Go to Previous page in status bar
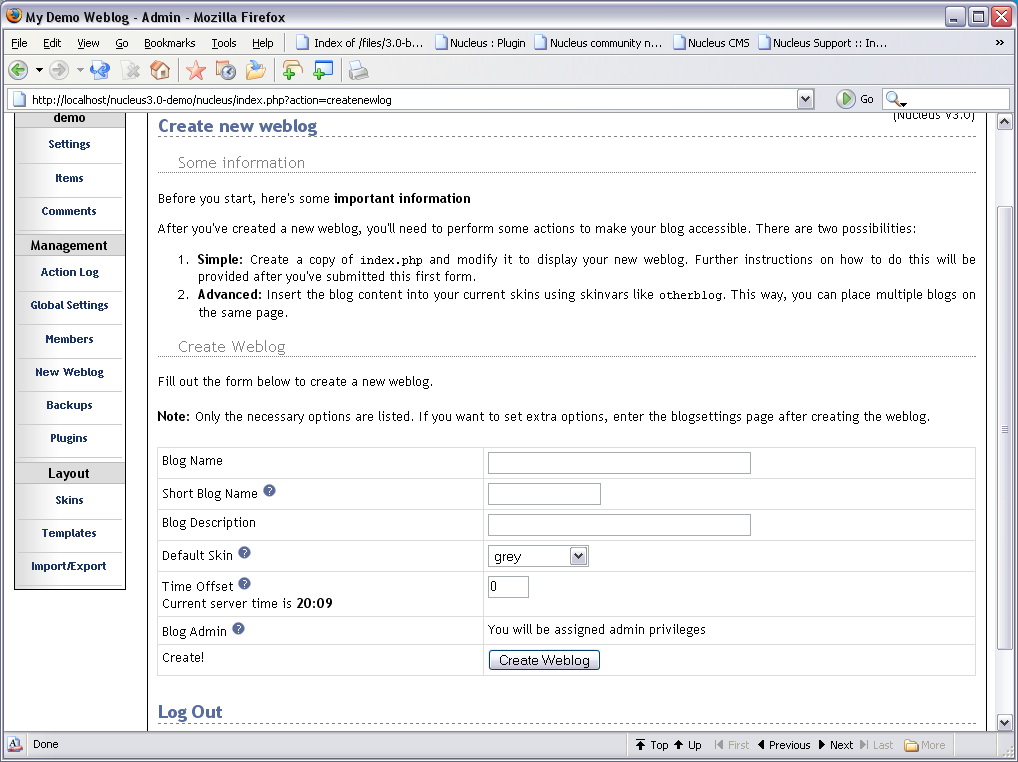1018x762 pixels. 784,745
